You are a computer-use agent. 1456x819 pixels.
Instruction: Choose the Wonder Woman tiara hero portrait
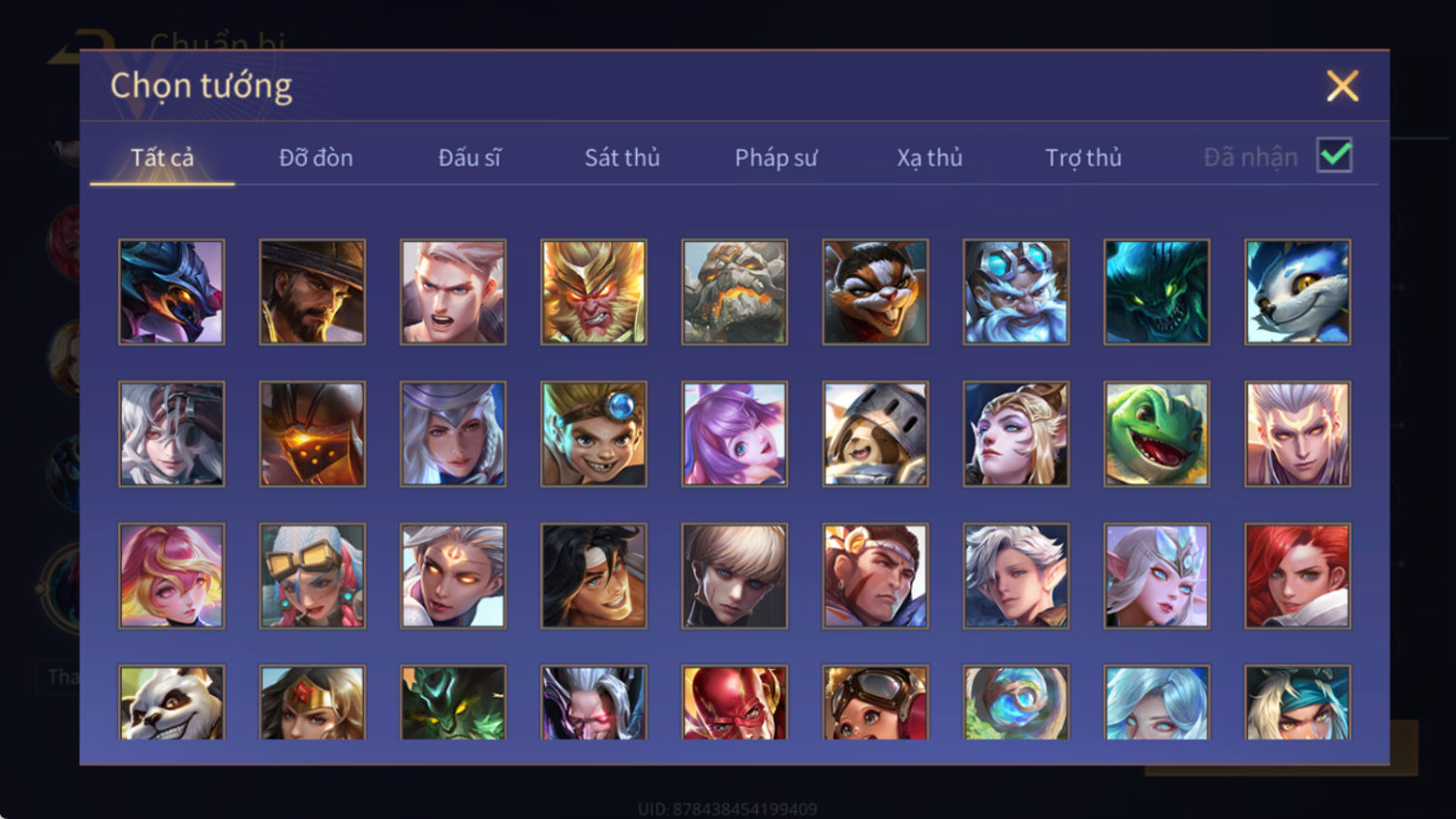[x=313, y=703]
